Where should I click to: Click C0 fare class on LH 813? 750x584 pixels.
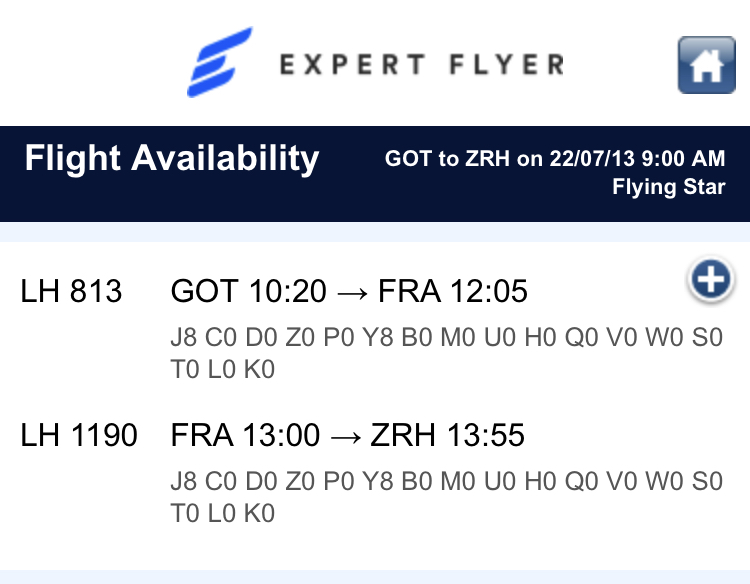click(221, 338)
